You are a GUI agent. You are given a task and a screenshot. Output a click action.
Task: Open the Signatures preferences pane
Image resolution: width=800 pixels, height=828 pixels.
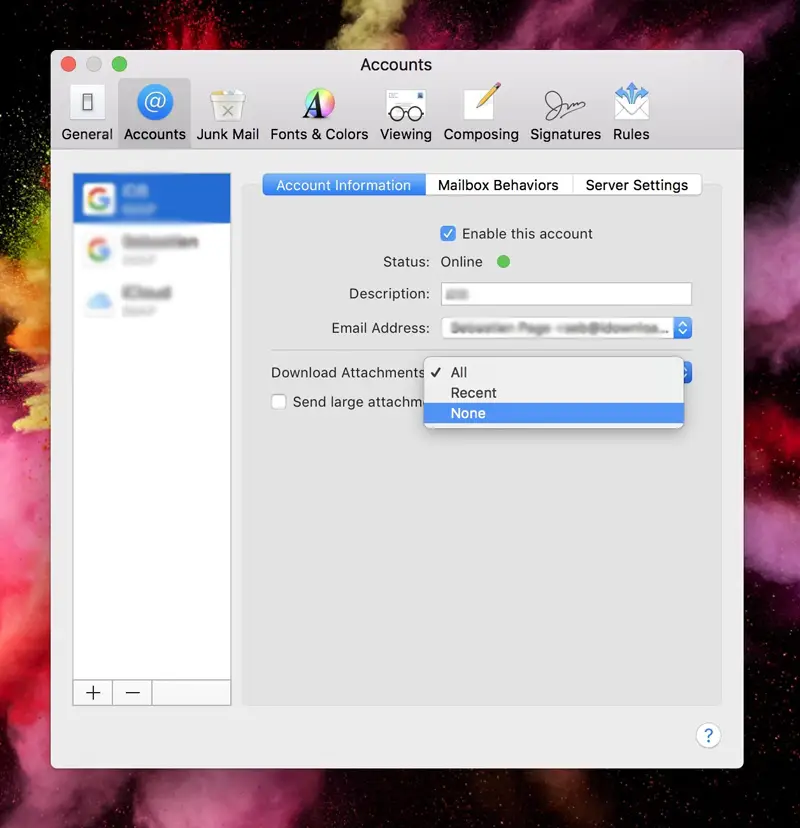[x=565, y=113]
